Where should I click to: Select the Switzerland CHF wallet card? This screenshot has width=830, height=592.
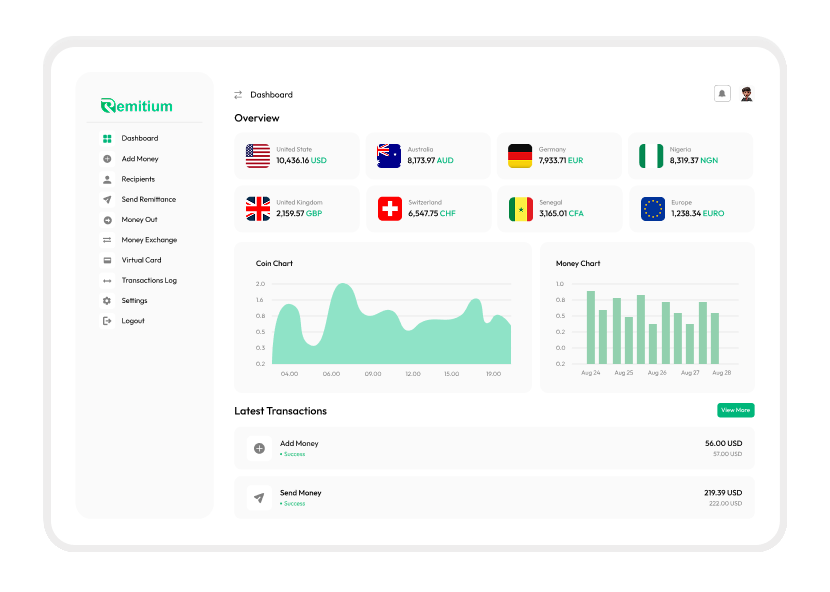coord(428,209)
